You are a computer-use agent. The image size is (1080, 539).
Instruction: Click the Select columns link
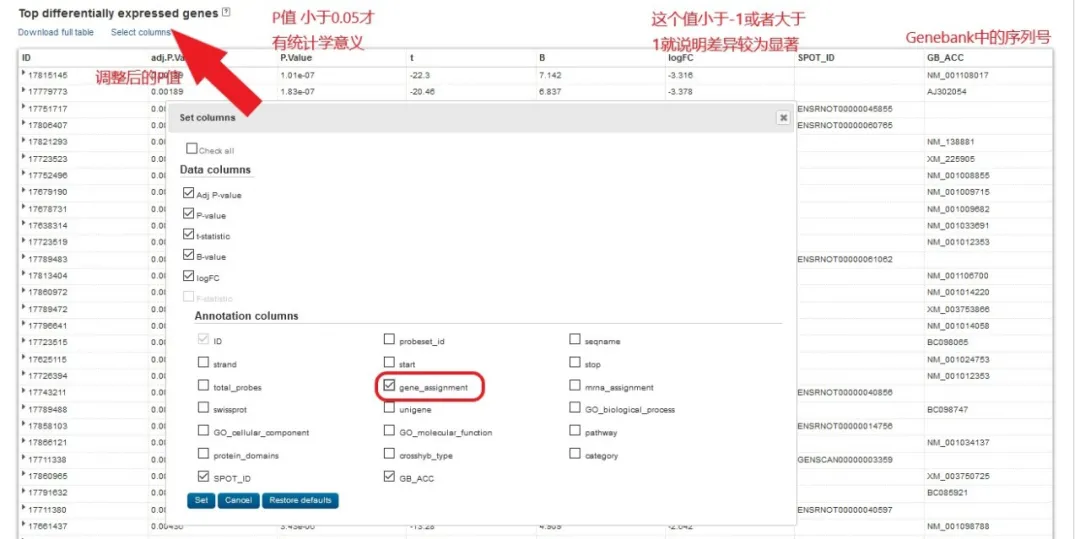141,32
